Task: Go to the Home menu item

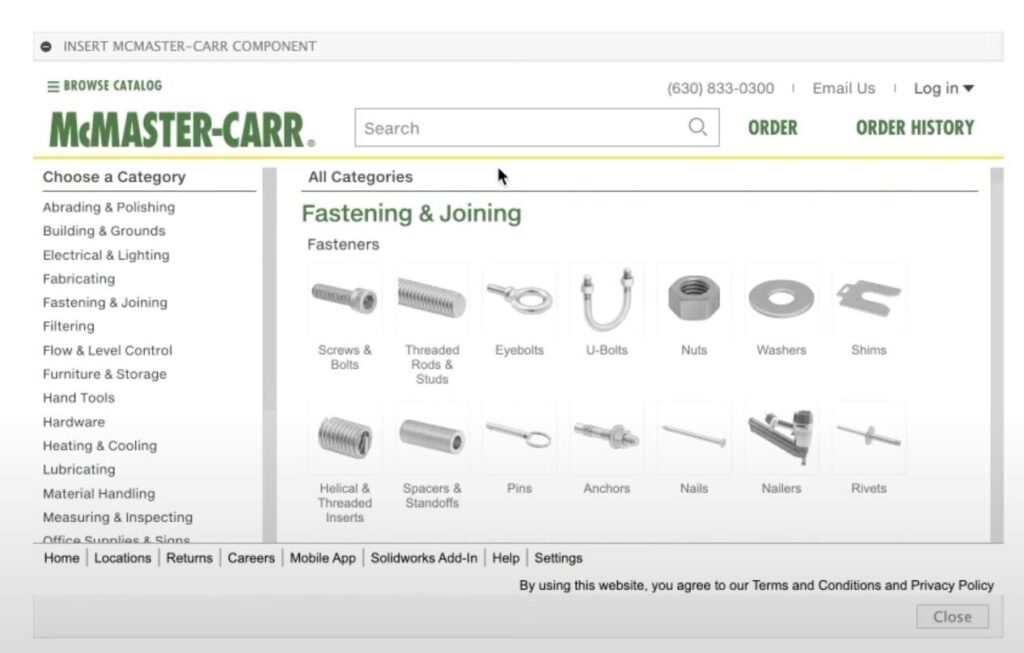Action: 61,558
